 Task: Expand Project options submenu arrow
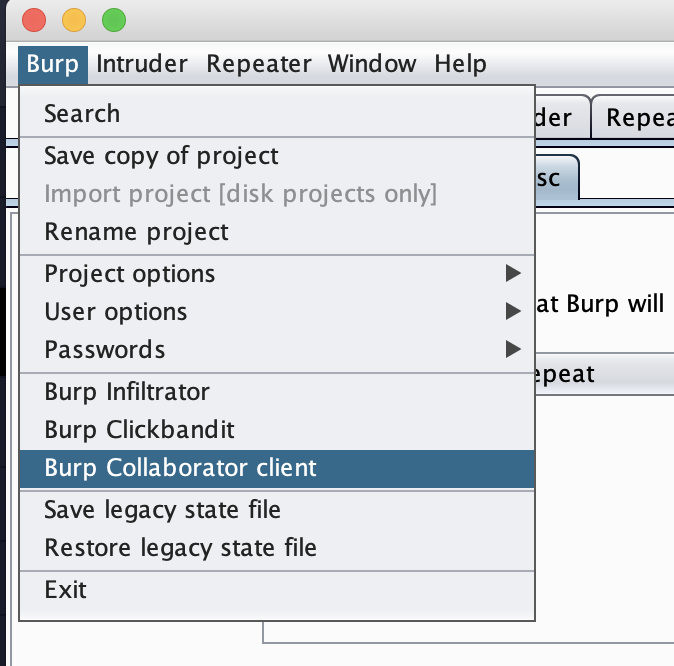click(513, 273)
